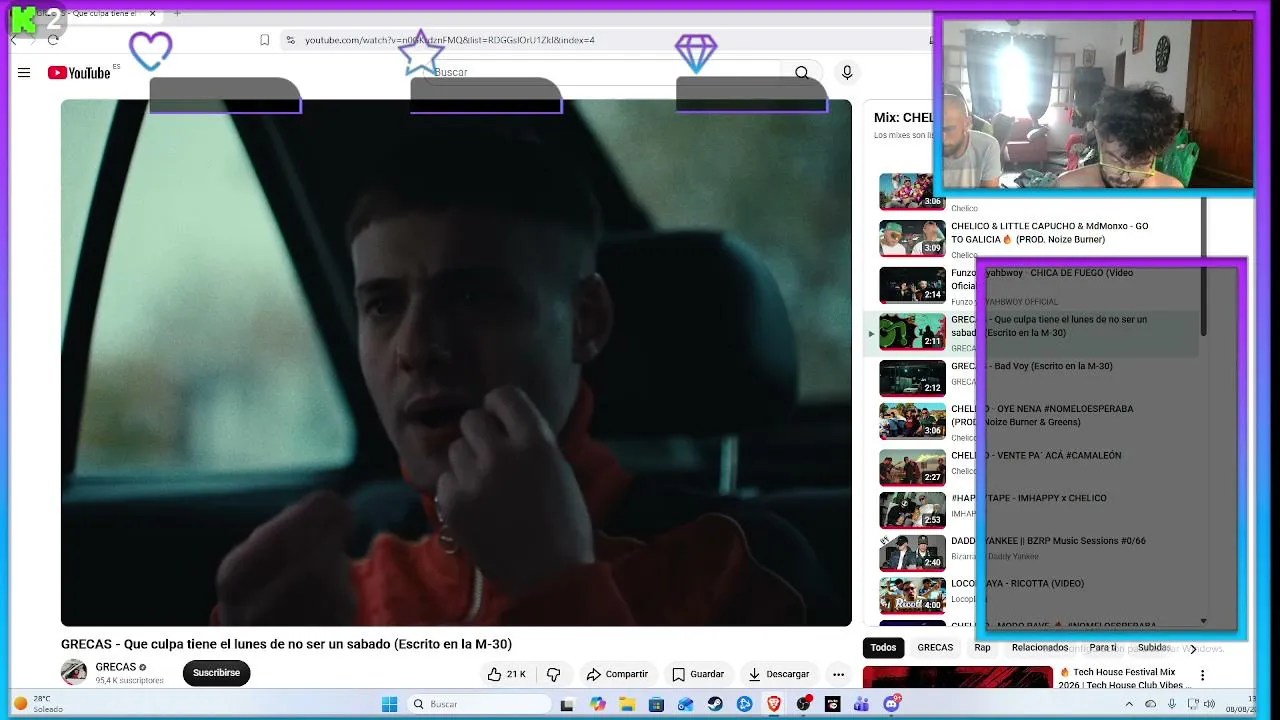View site information icon beside the URL
Screen dimensions: 1280x720
pyautogui.click(x=290, y=40)
